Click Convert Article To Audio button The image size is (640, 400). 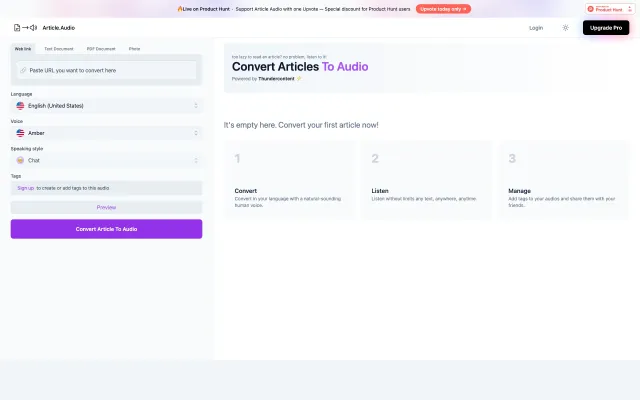click(x=106, y=229)
